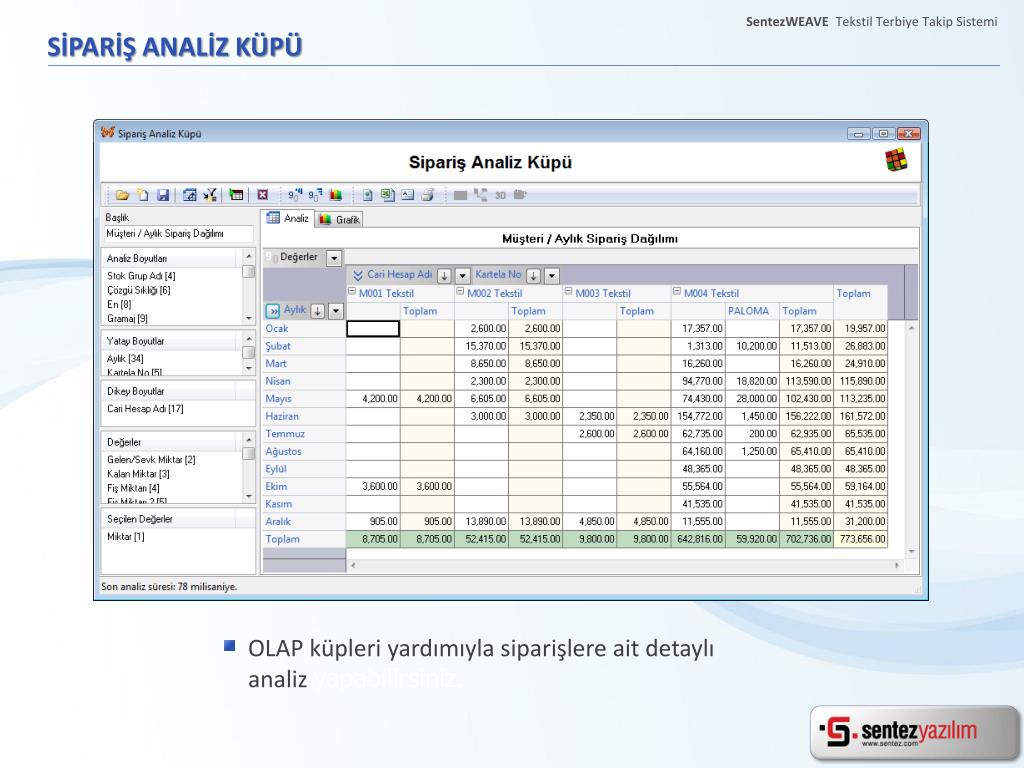Open the Aylık filter dropdown
This screenshot has width=1024, height=768.
(x=336, y=311)
